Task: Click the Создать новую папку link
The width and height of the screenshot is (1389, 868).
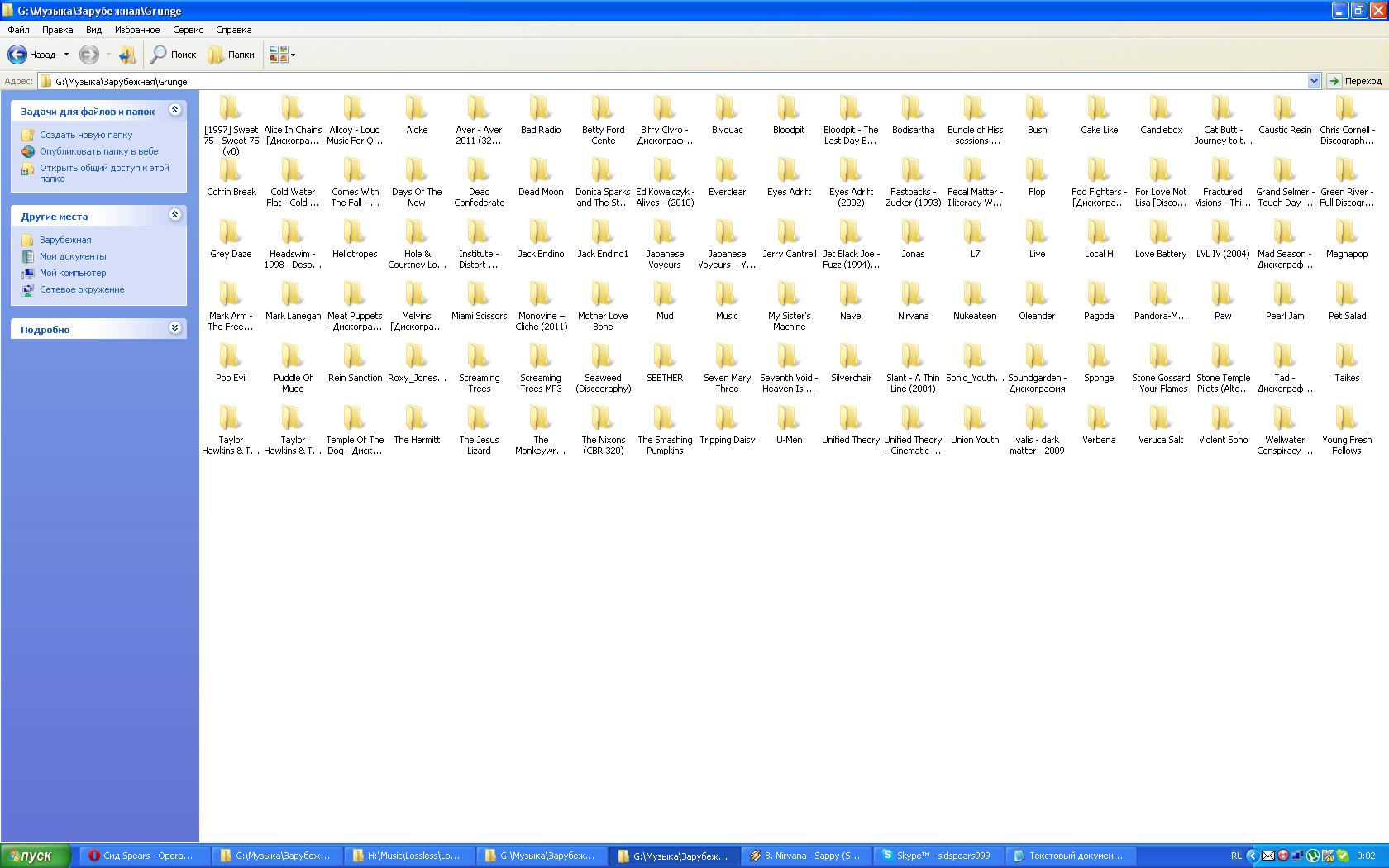Action: pyautogui.click(x=86, y=135)
